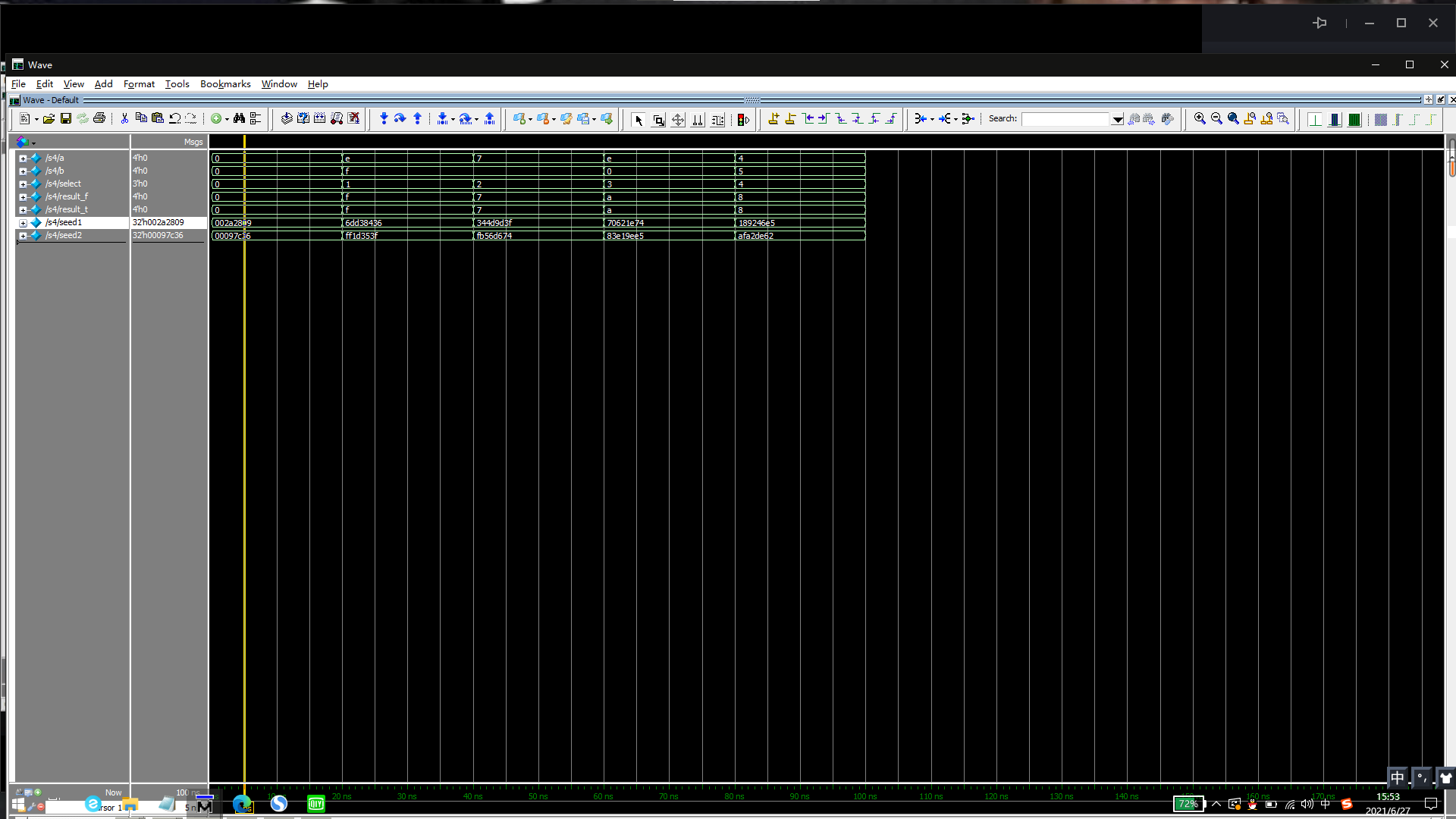Click the Find binoculars icon
The image size is (1456, 819).
[239, 118]
